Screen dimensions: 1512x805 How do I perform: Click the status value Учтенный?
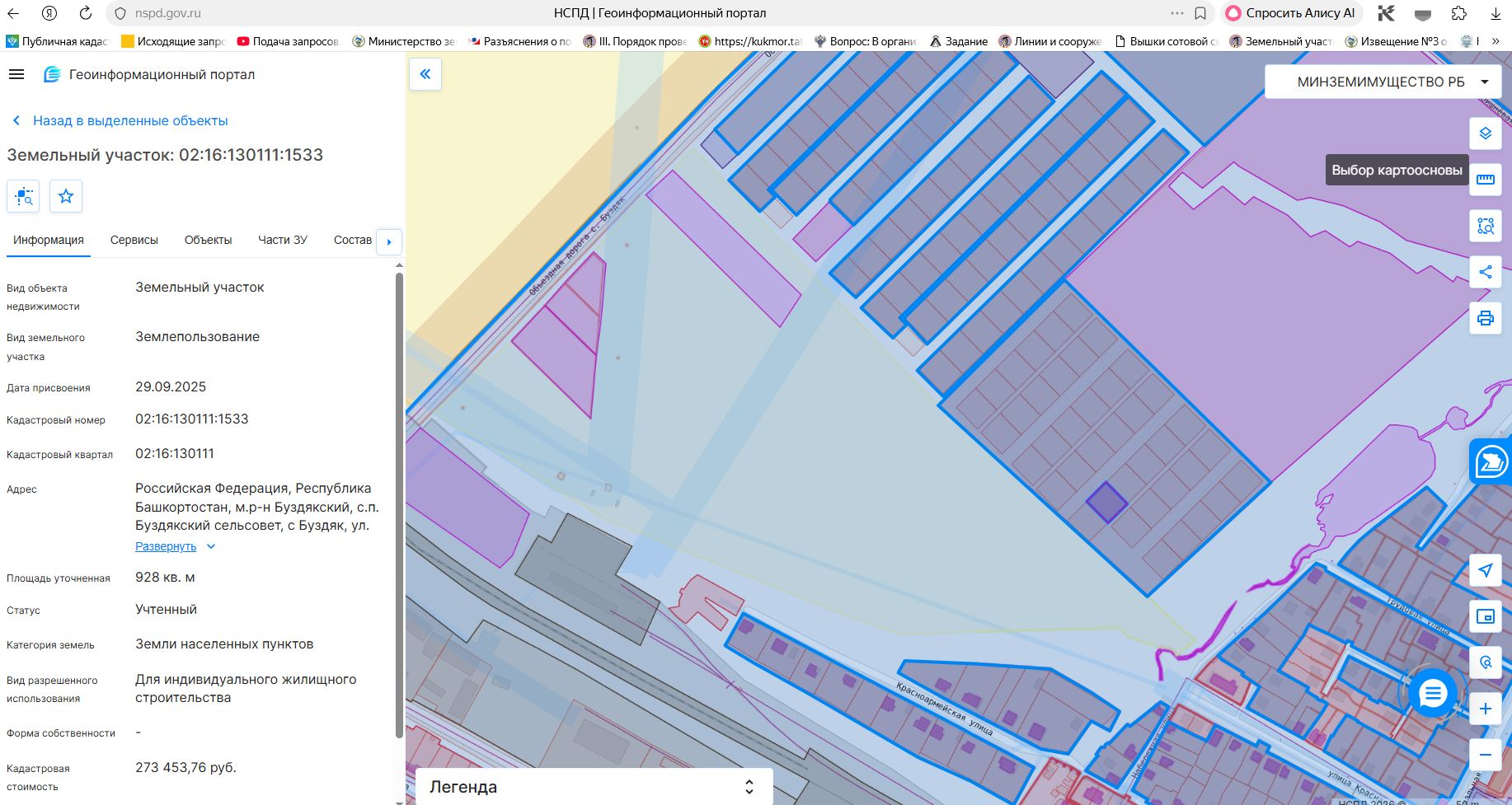166,609
